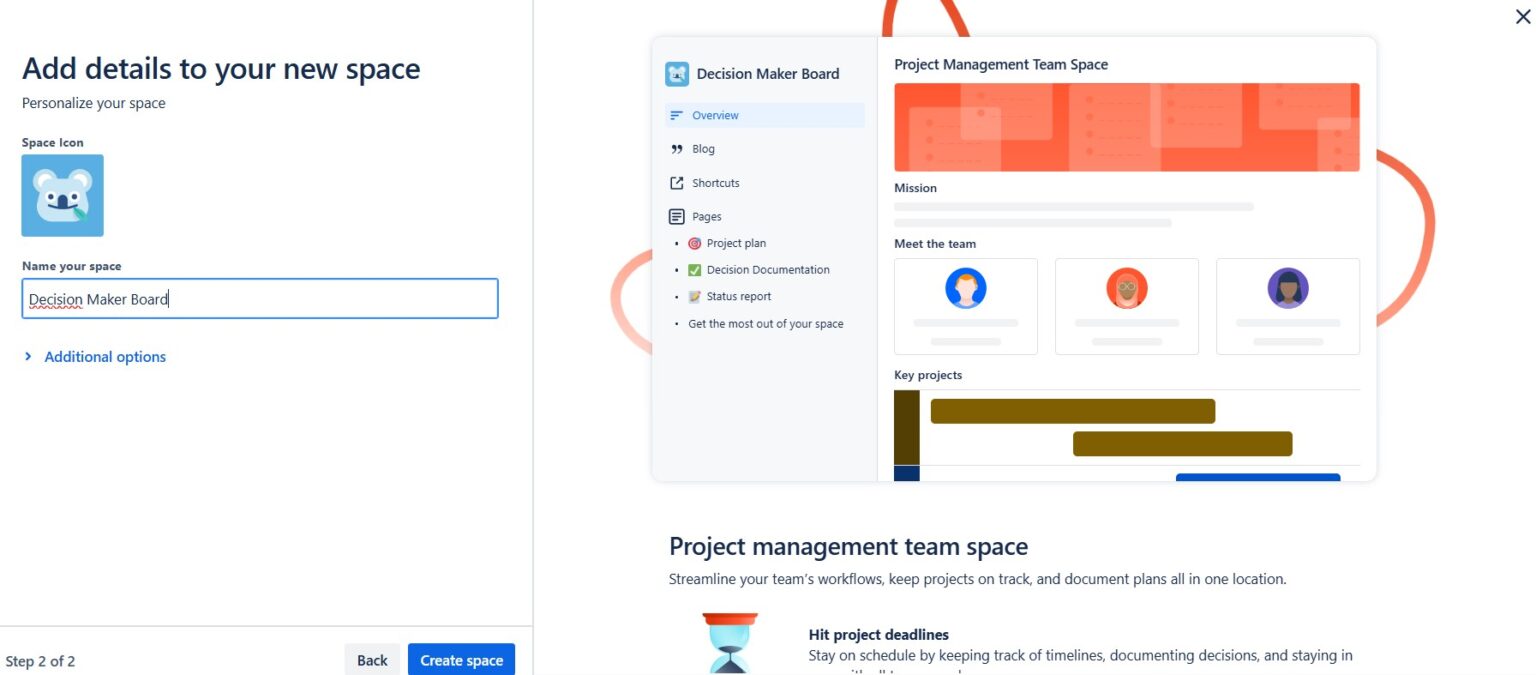Click the 'Blog' label in preview sidebar
This screenshot has height=675, width=1536.
tap(703, 149)
